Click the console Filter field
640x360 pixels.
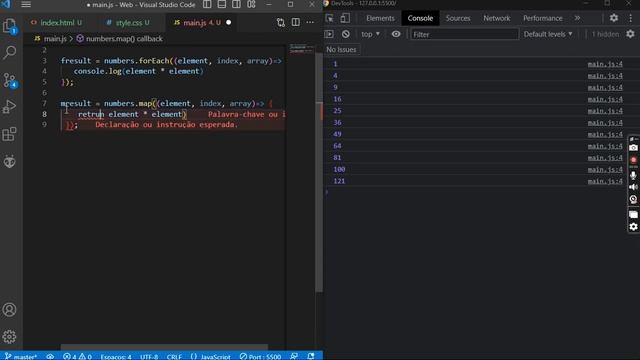464,34
